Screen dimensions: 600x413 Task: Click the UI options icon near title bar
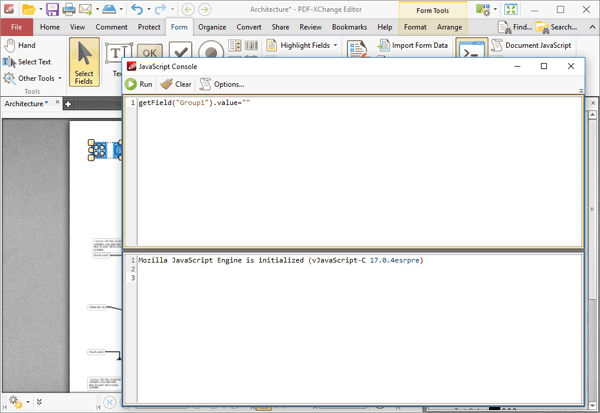[483, 10]
